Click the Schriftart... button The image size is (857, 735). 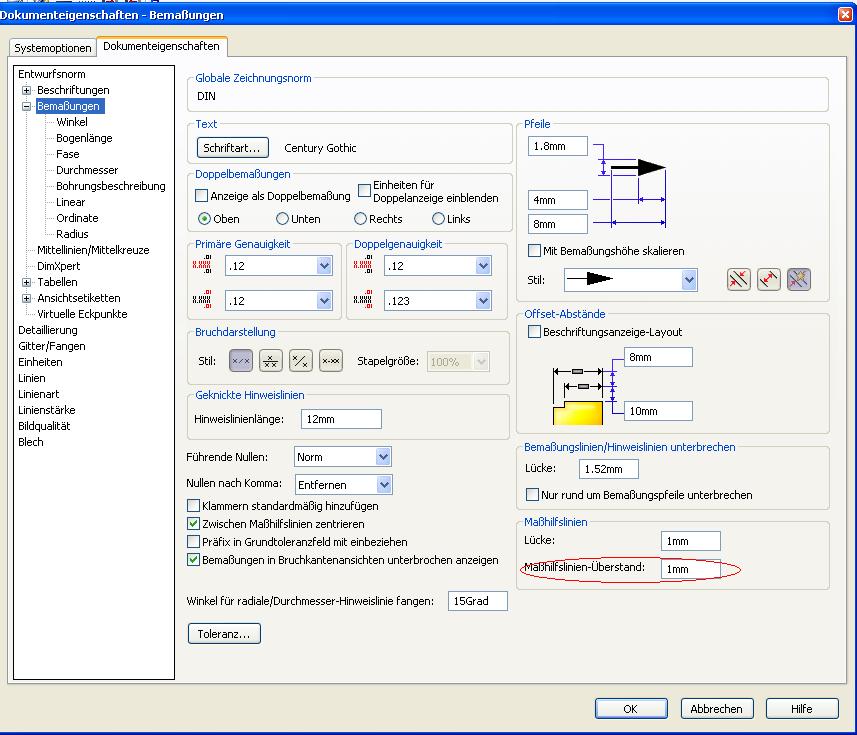point(232,148)
